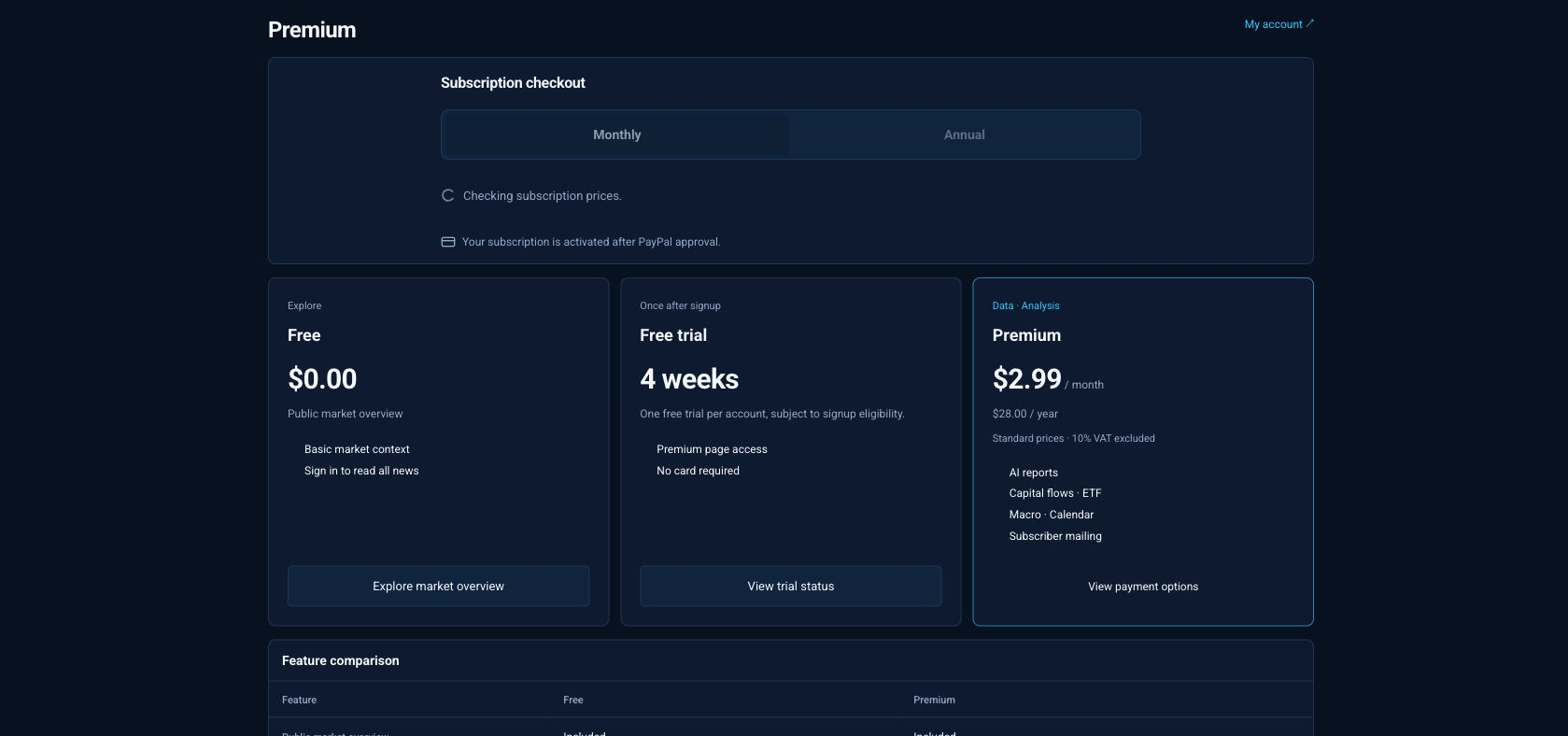This screenshot has height=736, width=1568.
Task: Click the PayPal approval notice text
Action: click(591, 242)
